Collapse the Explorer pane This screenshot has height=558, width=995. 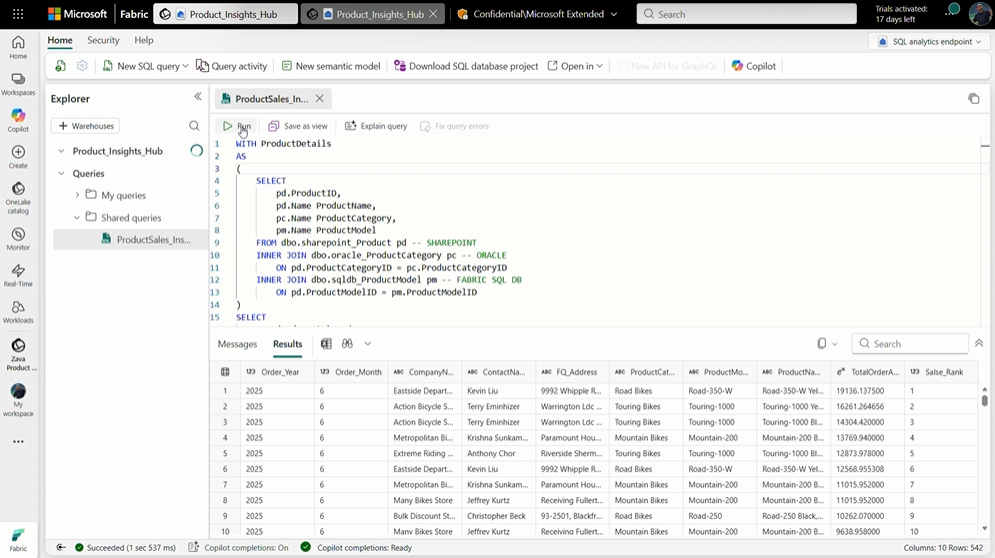[x=198, y=97]
